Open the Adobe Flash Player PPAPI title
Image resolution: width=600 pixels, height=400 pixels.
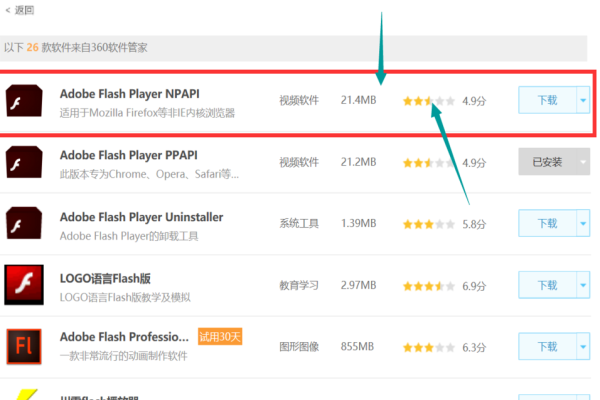pos(129,155)
